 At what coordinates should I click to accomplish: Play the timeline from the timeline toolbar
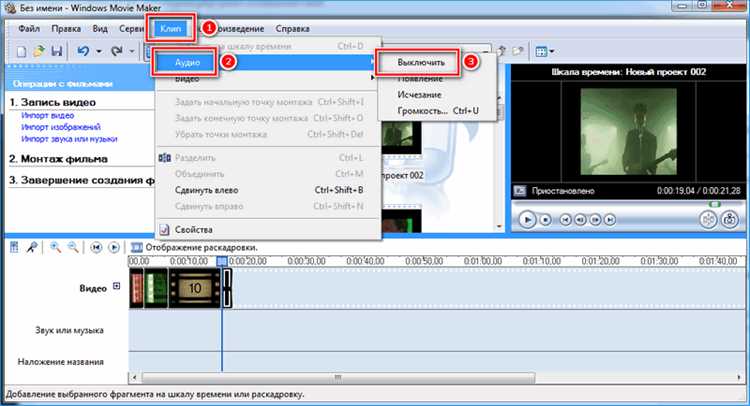(114, 247)
